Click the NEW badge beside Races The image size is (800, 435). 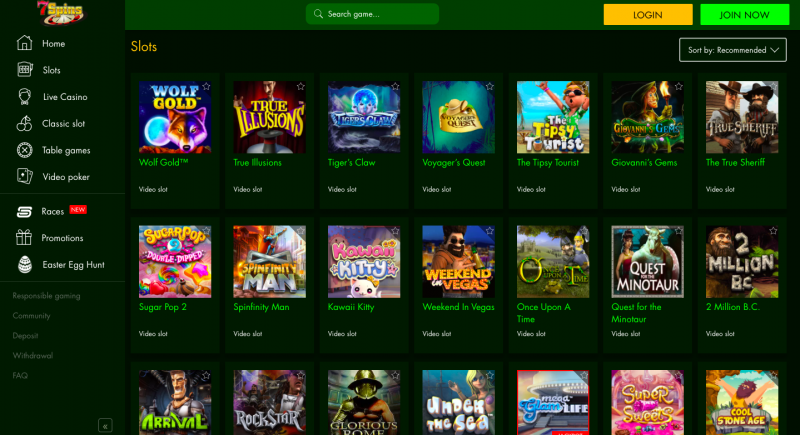[78, 210]
